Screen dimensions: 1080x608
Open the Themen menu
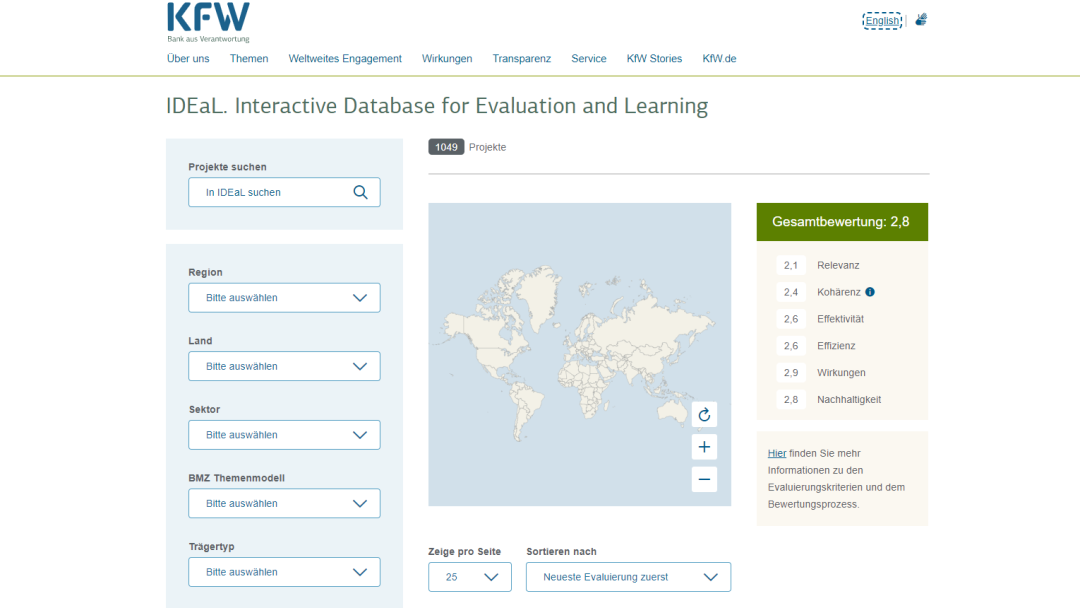coord(249,59)
